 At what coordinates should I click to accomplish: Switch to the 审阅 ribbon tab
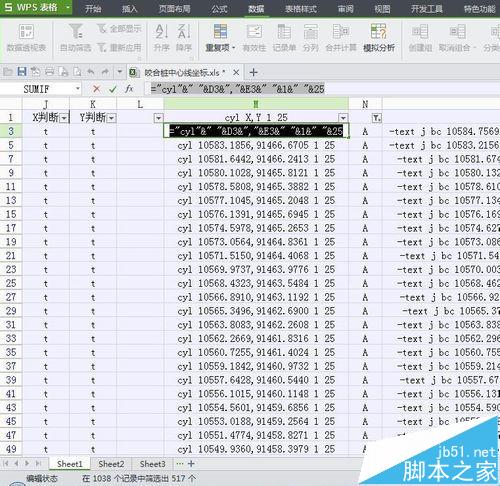coord(345,9)
